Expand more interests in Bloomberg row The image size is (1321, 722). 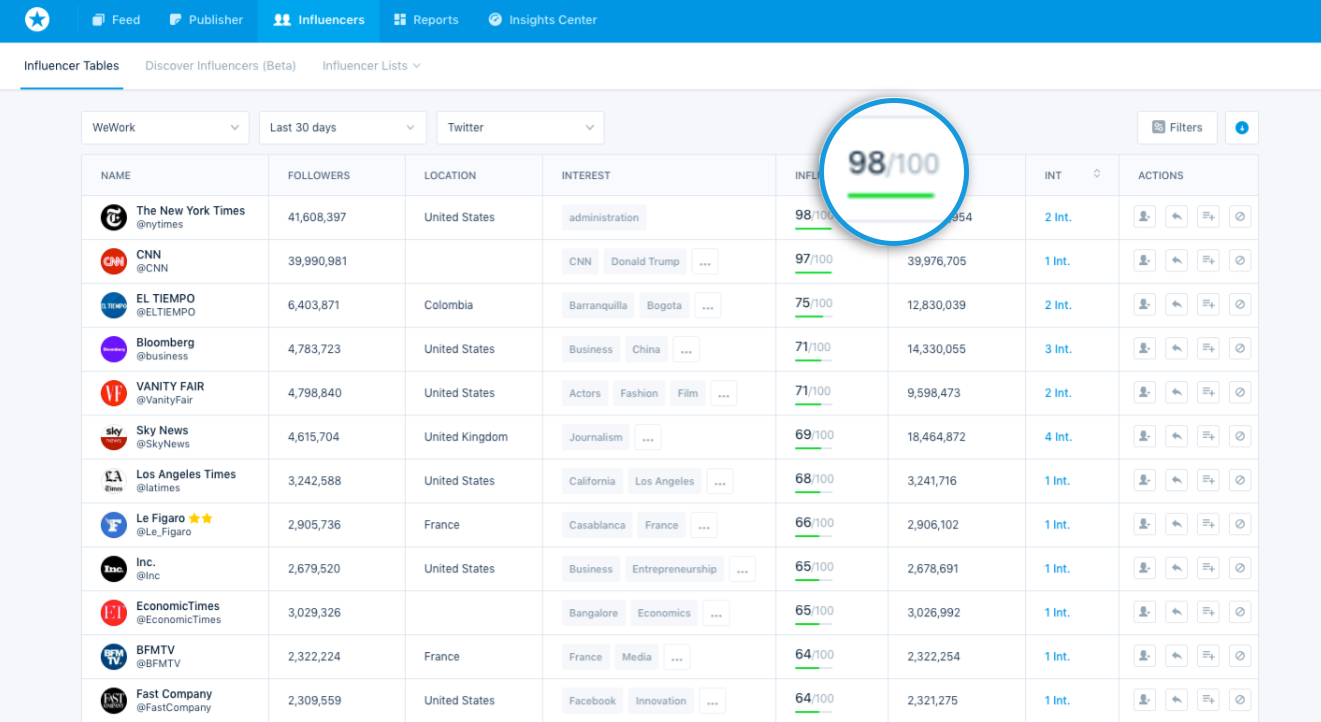(686, 350)
